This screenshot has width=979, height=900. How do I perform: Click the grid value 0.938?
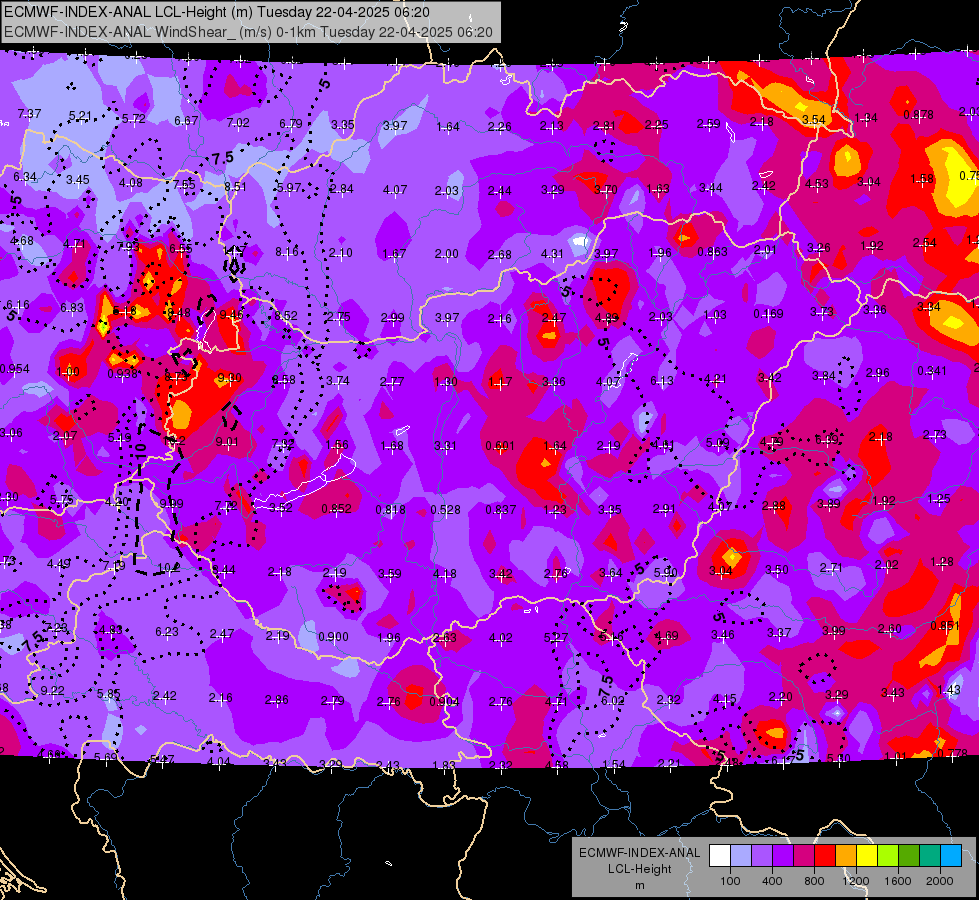(x=122, y=373)
